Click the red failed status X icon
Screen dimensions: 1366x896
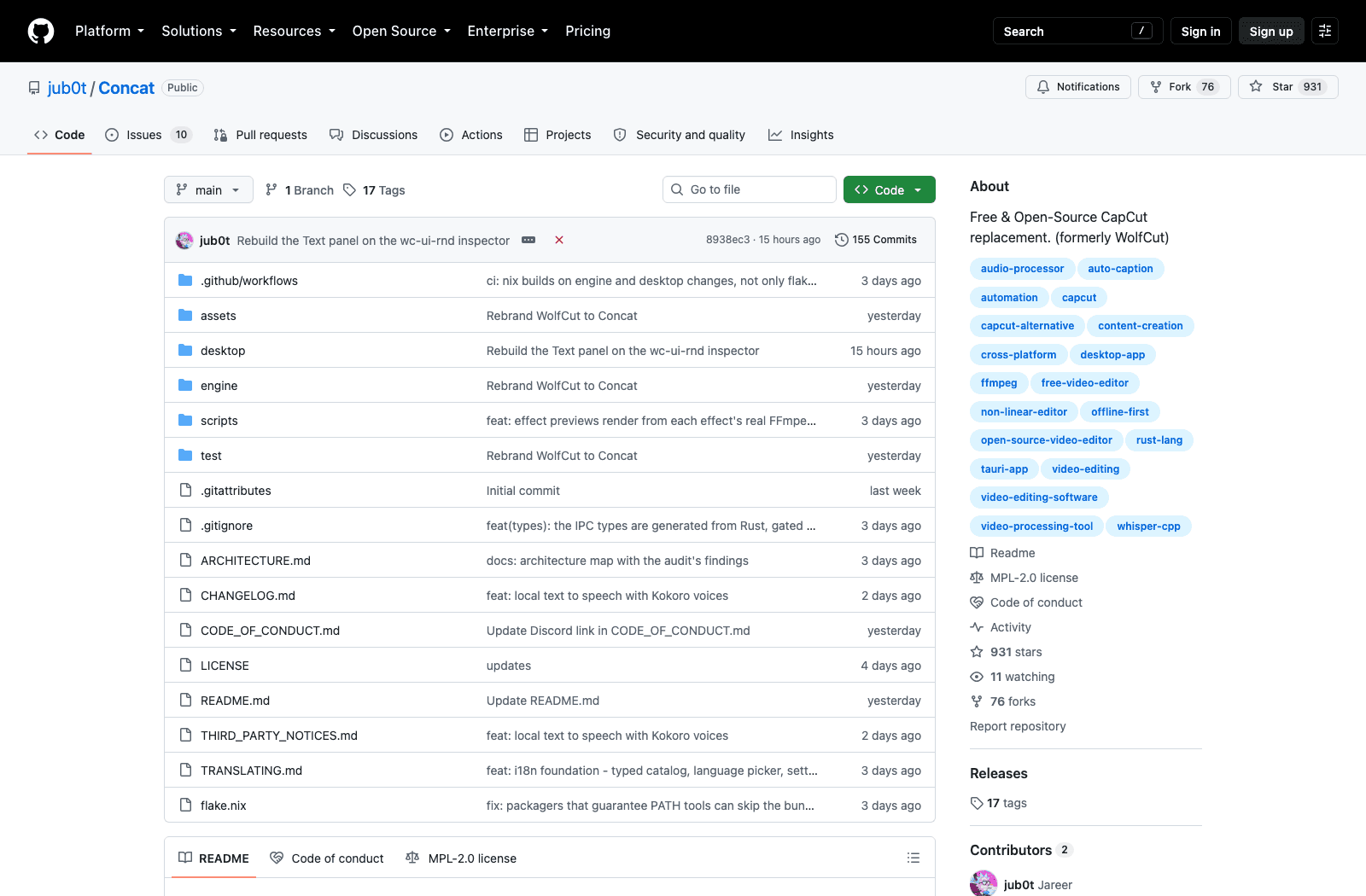(x=559, y=240)
